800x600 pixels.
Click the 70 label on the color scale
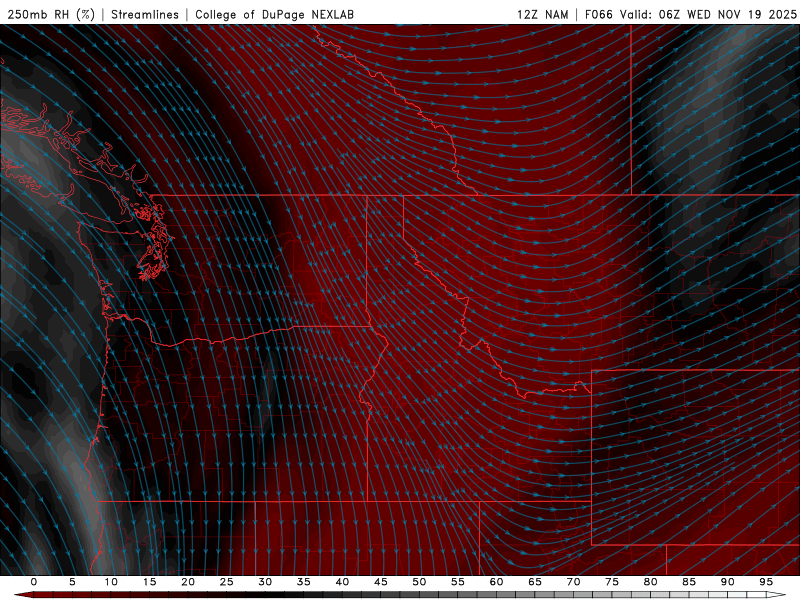click(x=573, y=582)
